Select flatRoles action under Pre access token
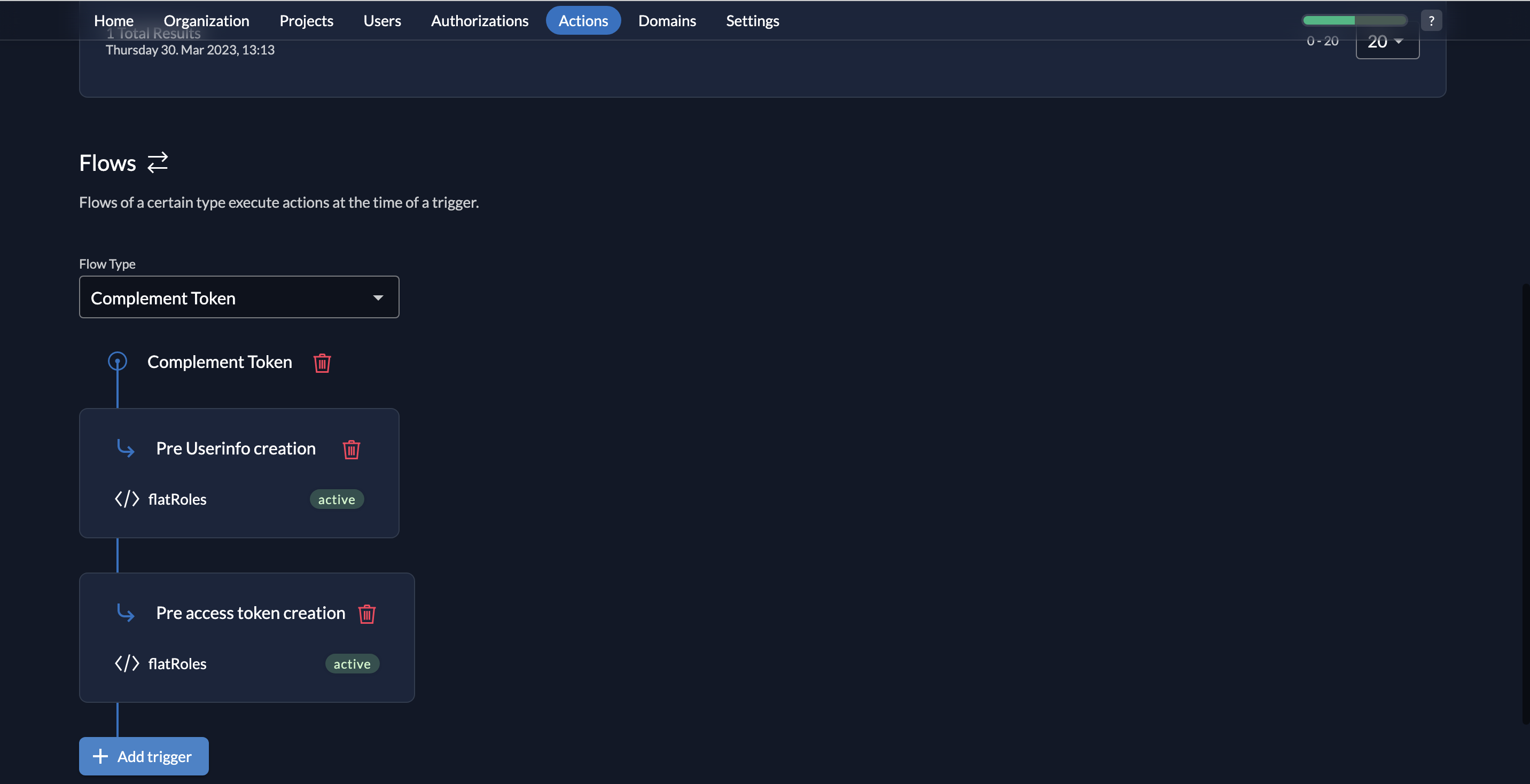The image size is (1530, 784). [x=177, y=664]
